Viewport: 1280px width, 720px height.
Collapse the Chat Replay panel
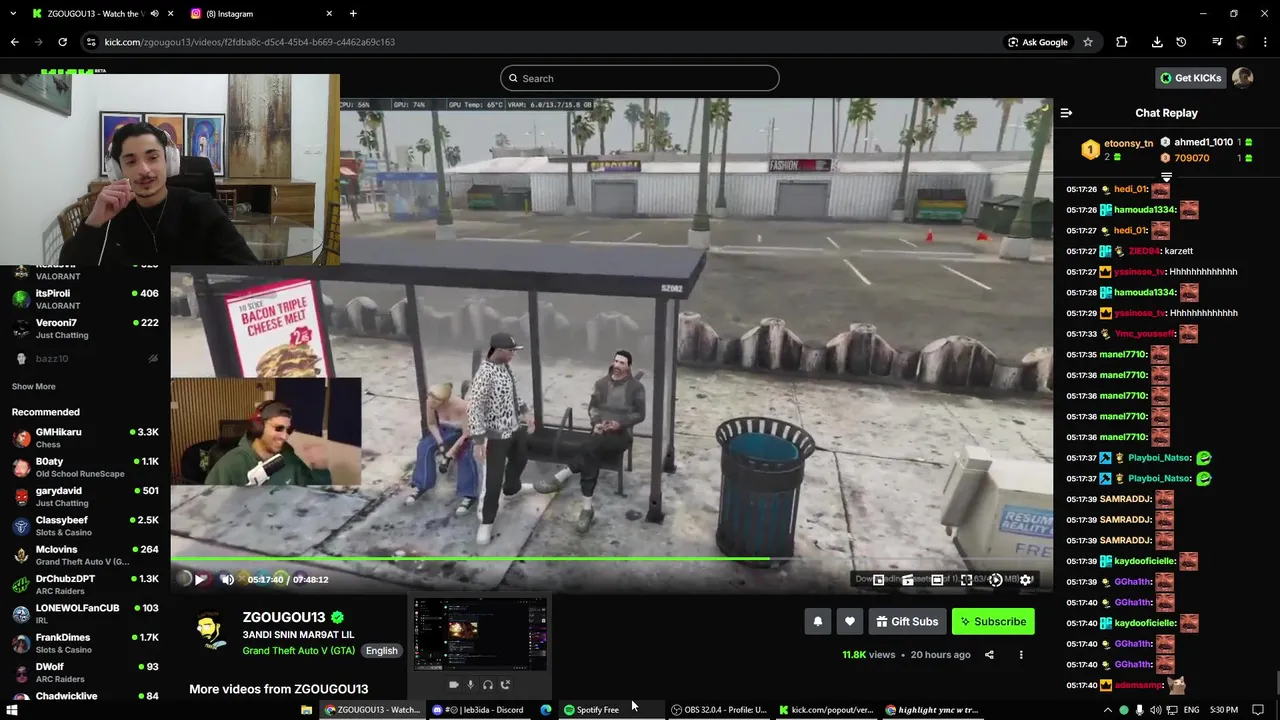coord(1066,113)
